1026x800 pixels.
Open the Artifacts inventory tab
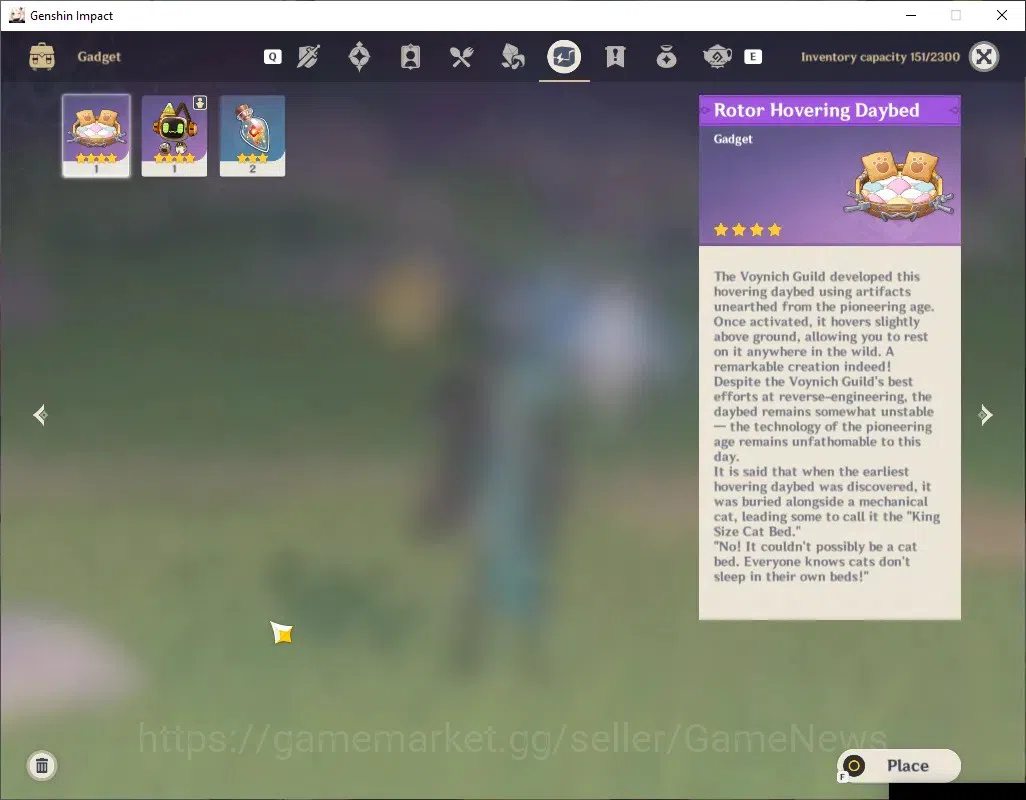click(359, 57)
